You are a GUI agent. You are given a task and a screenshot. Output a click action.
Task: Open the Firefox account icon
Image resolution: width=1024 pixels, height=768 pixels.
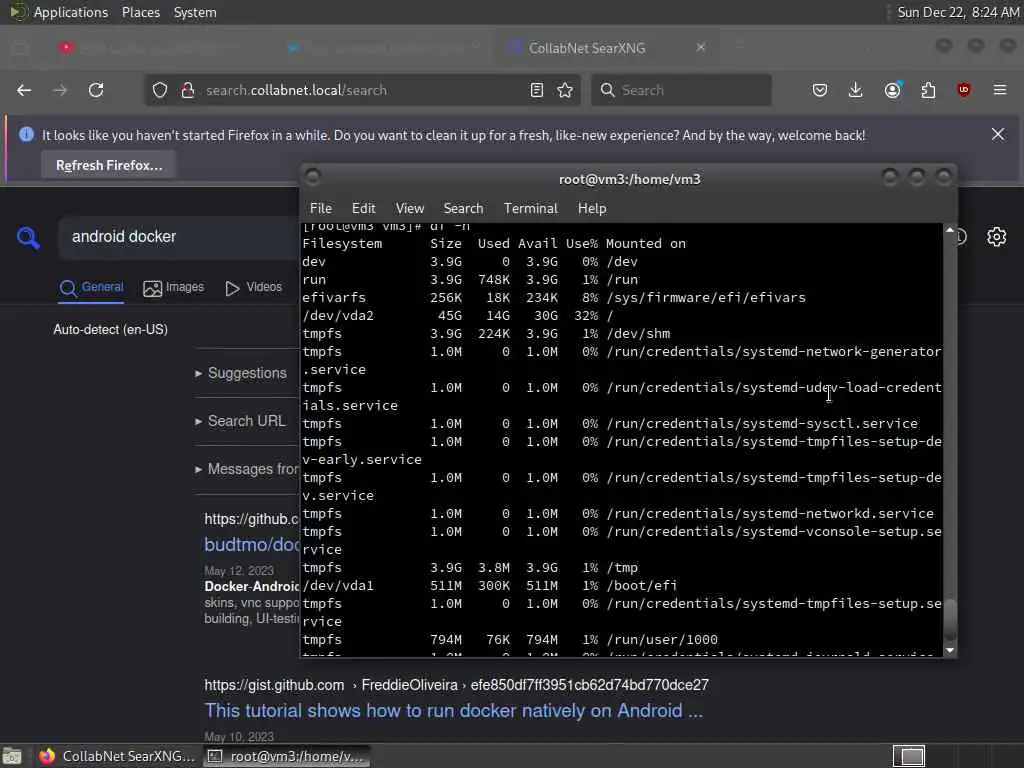[x=893, y=90]
